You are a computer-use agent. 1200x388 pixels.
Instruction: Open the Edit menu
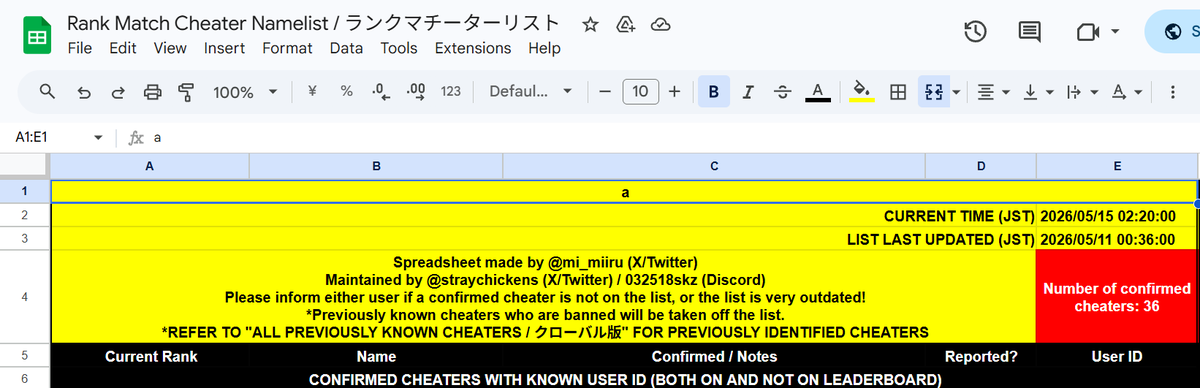click(x=123, y=48)
